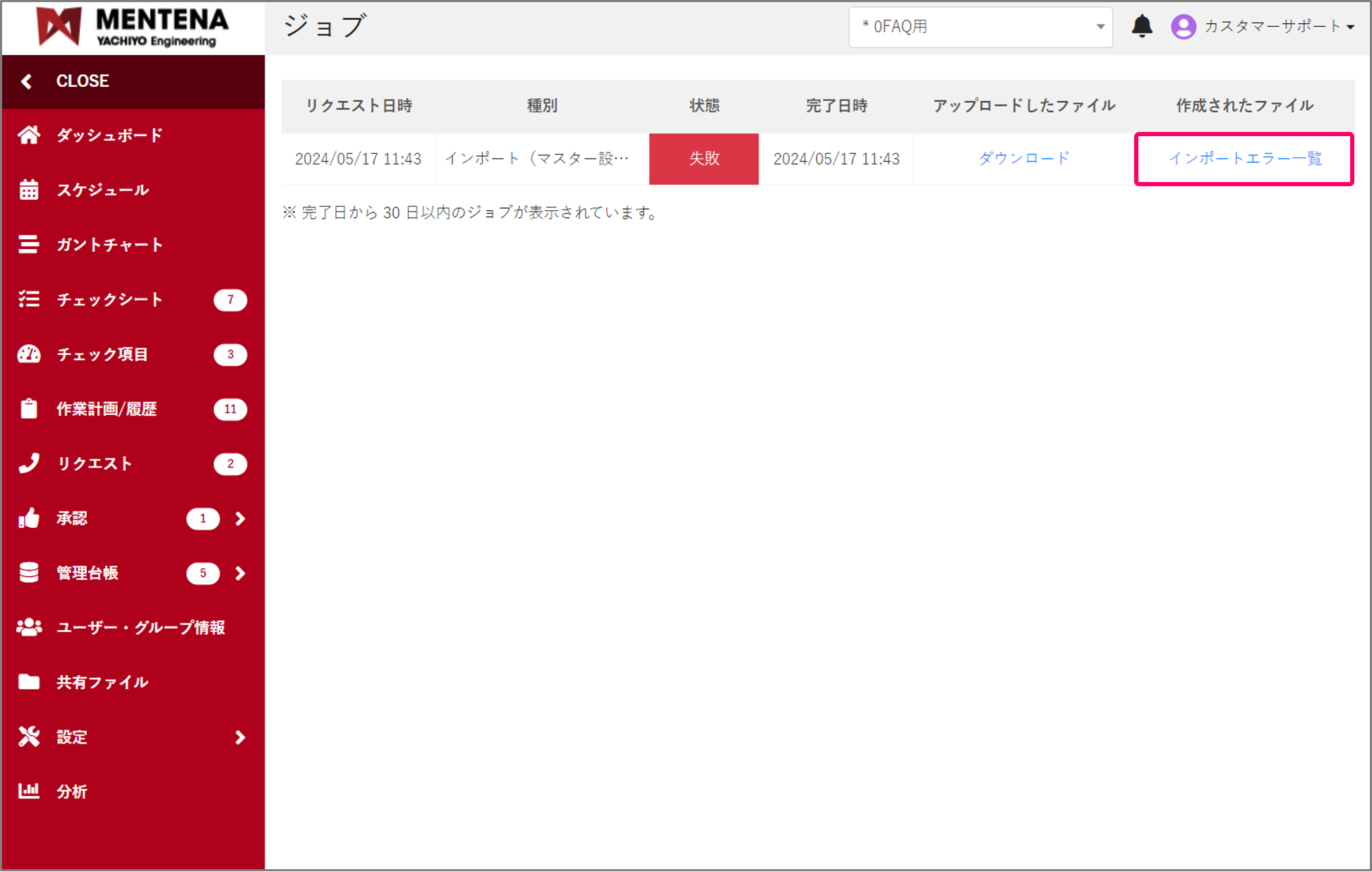
Task: Click the 失敗 status badge
Action: coord(704,159)
